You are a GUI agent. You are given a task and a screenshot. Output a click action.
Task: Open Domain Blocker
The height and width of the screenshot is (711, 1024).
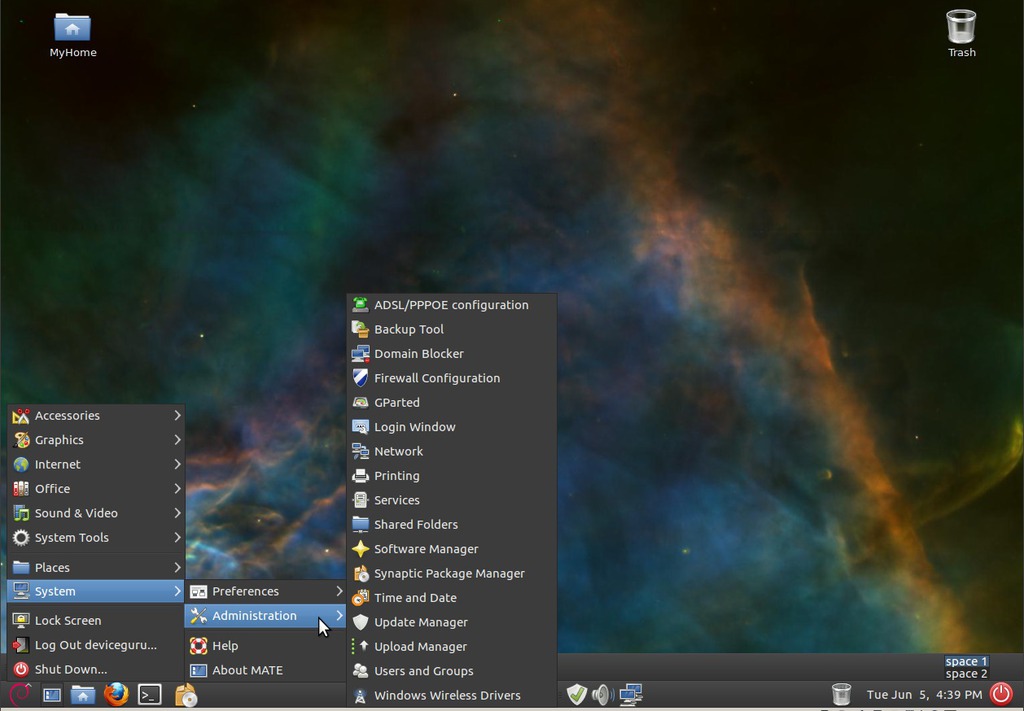pos(451,354)
